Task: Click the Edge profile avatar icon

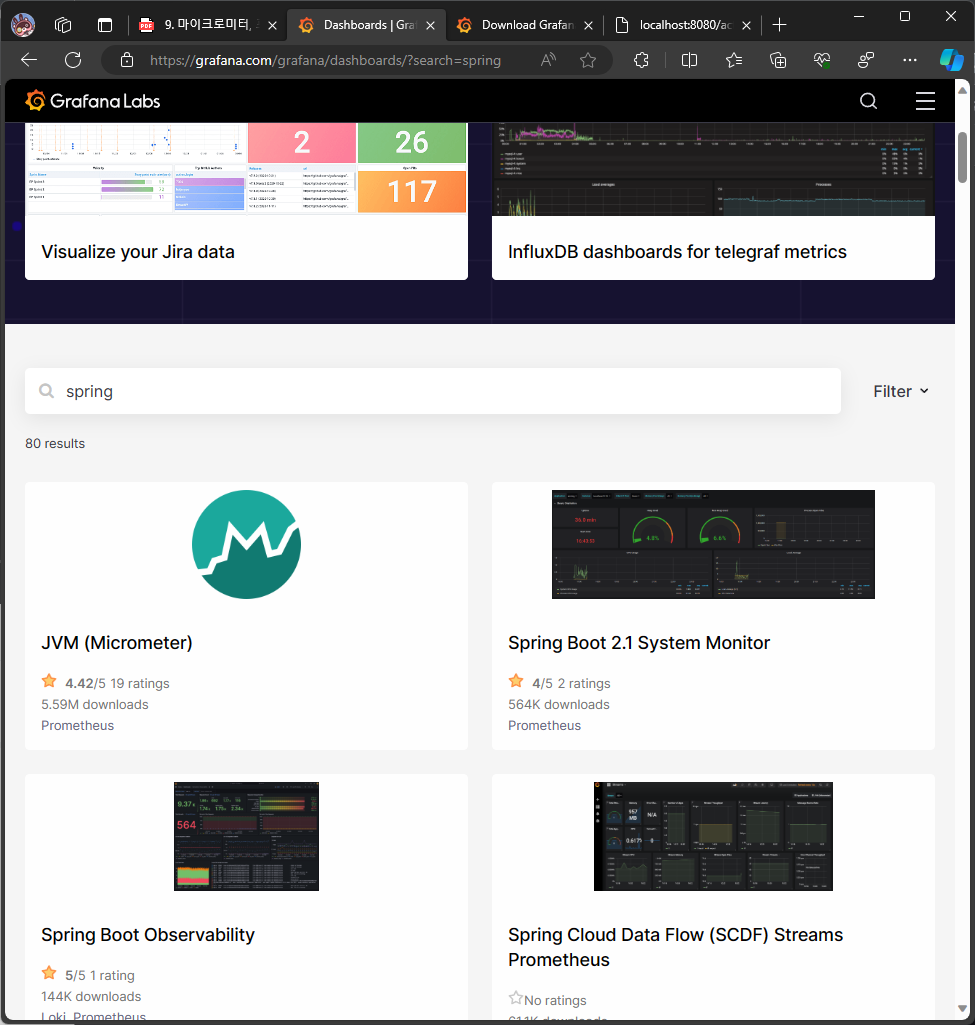Action: (24, 25)
